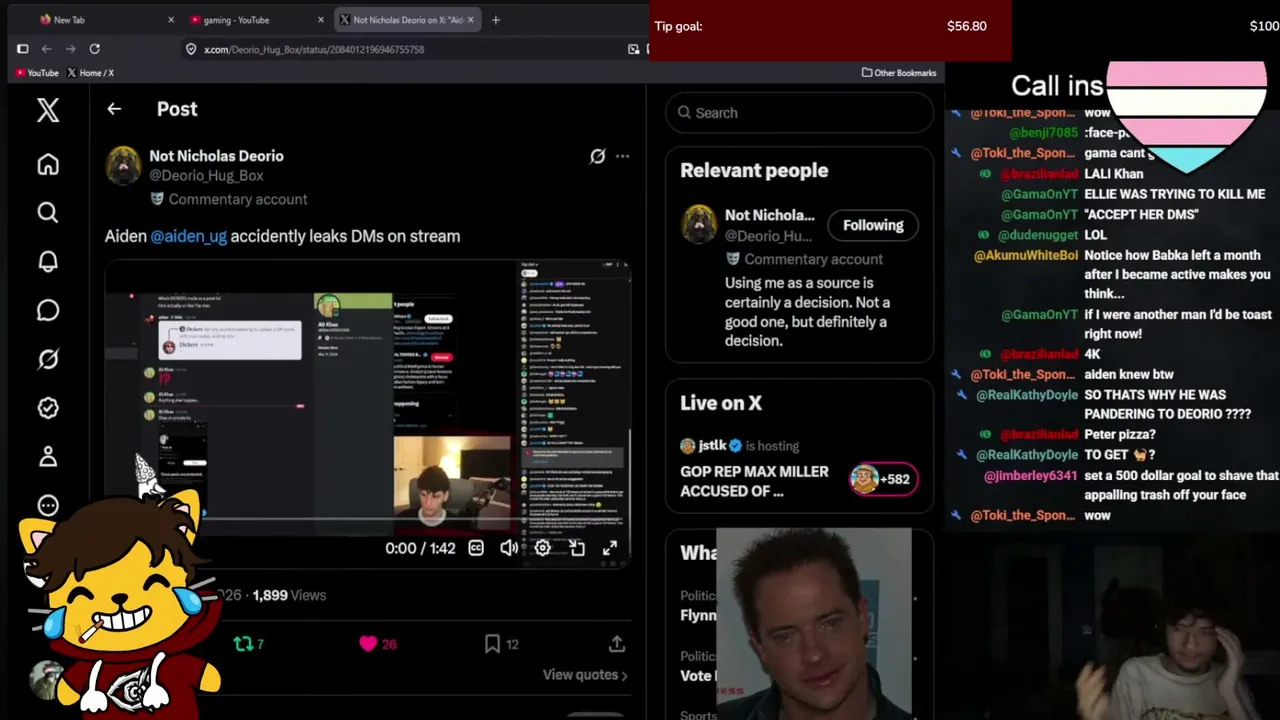Screen dimensions: 1280x720
Task: Open the YouTube bookmark
Action: (37, 73)
